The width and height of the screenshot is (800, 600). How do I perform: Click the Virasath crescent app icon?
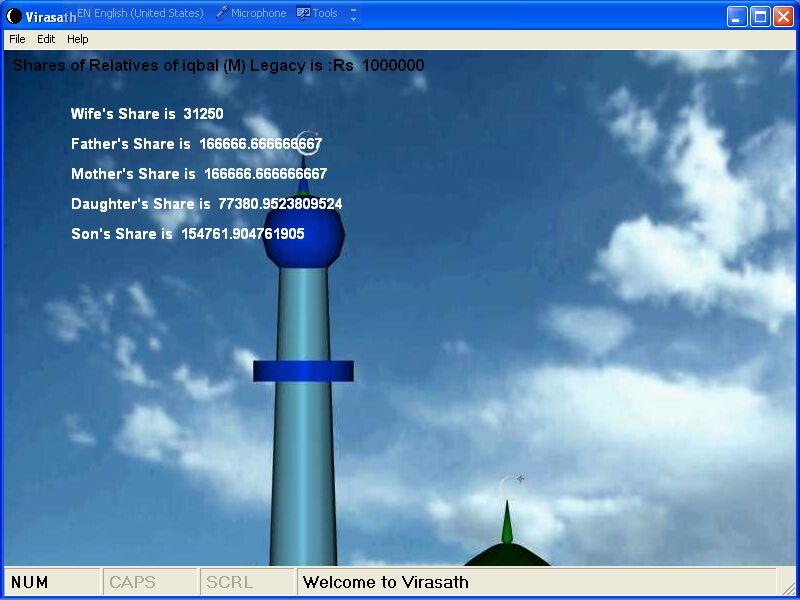pyautogui.click(x=14, y=16)
